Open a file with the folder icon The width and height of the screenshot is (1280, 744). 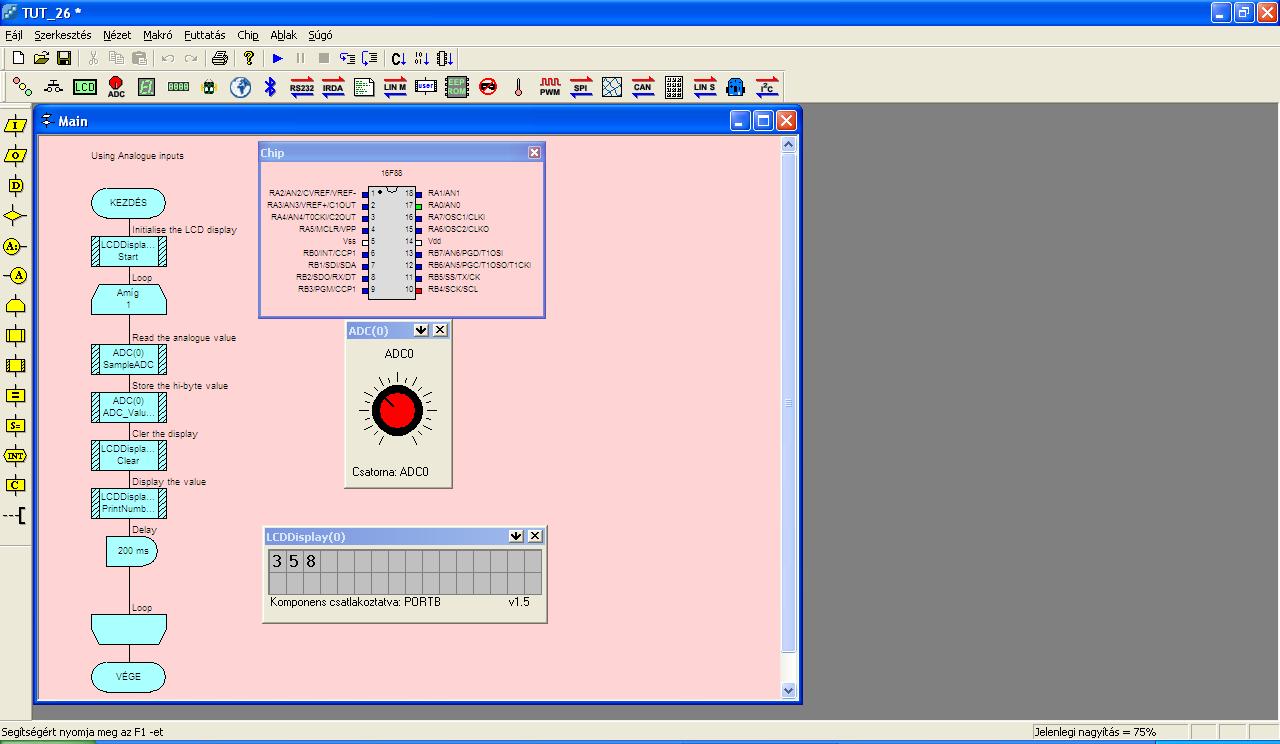point(41,59)
